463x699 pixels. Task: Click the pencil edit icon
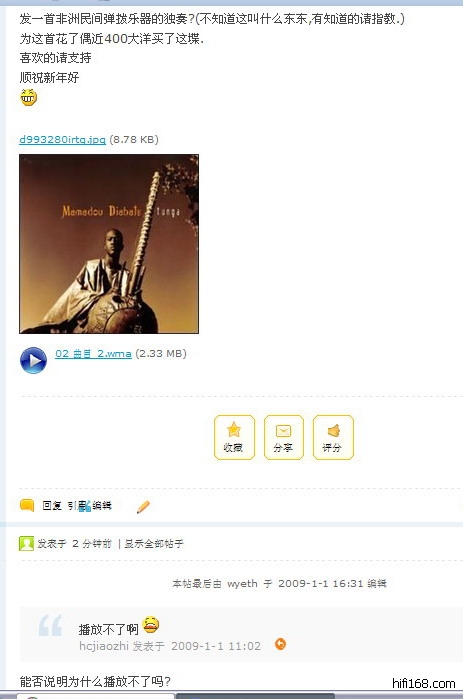[143, 507]
